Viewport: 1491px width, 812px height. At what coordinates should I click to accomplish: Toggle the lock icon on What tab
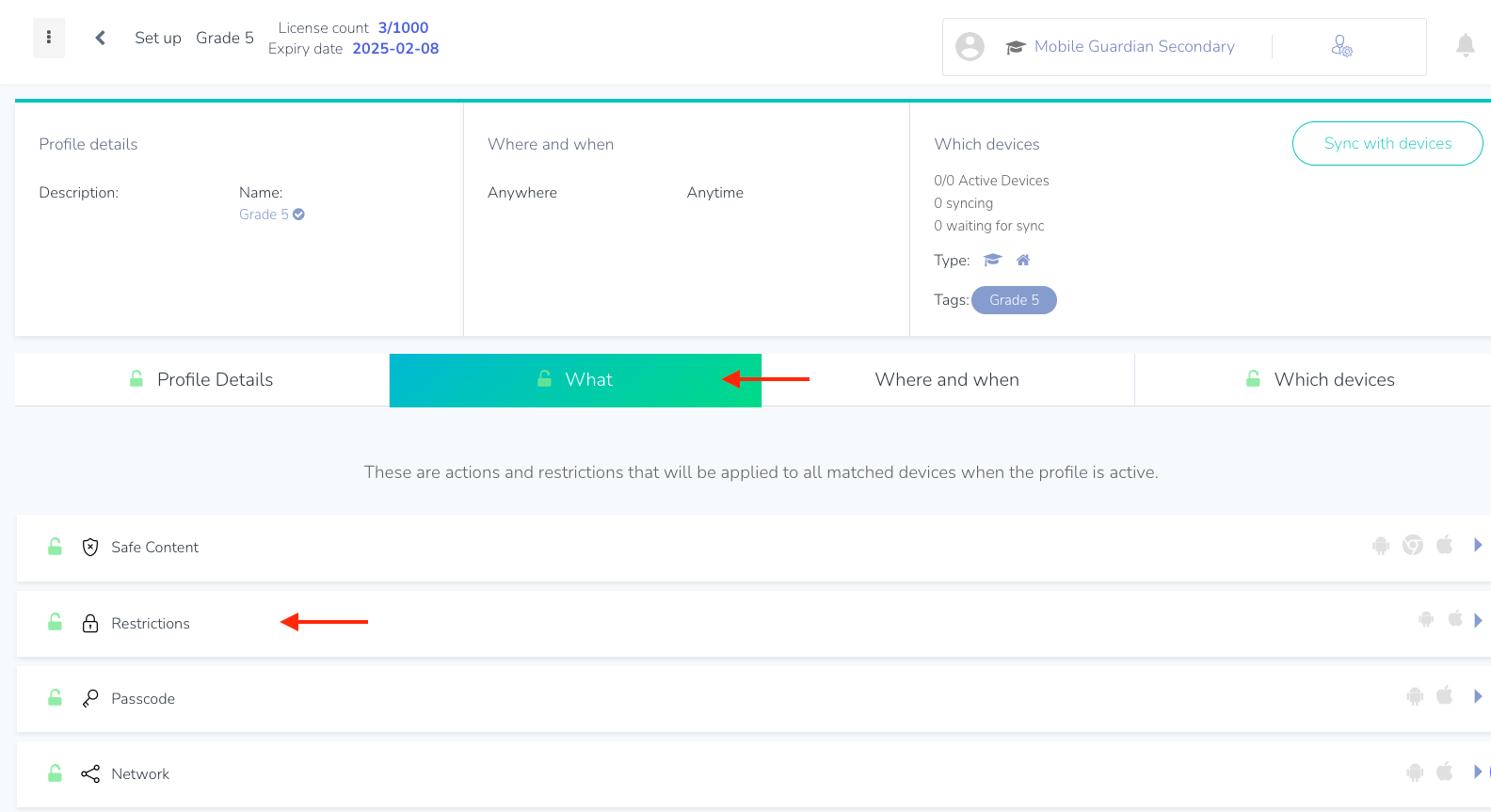[544, 378]
